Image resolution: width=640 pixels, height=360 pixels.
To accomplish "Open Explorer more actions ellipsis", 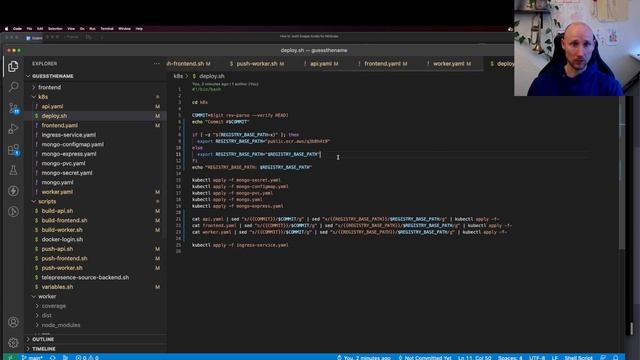I will (157, 64).
